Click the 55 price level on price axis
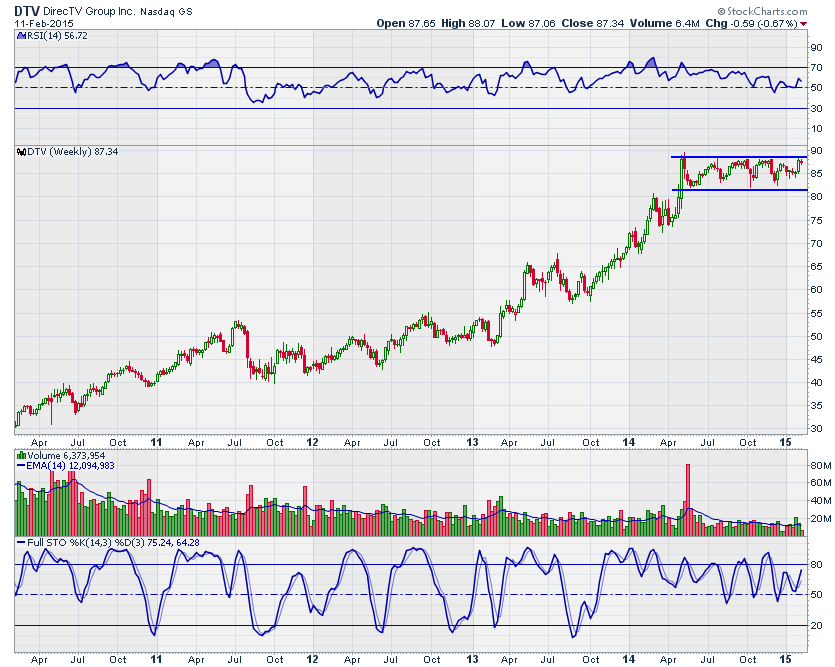This screenshot has height=667, width=835. point(816,314)
